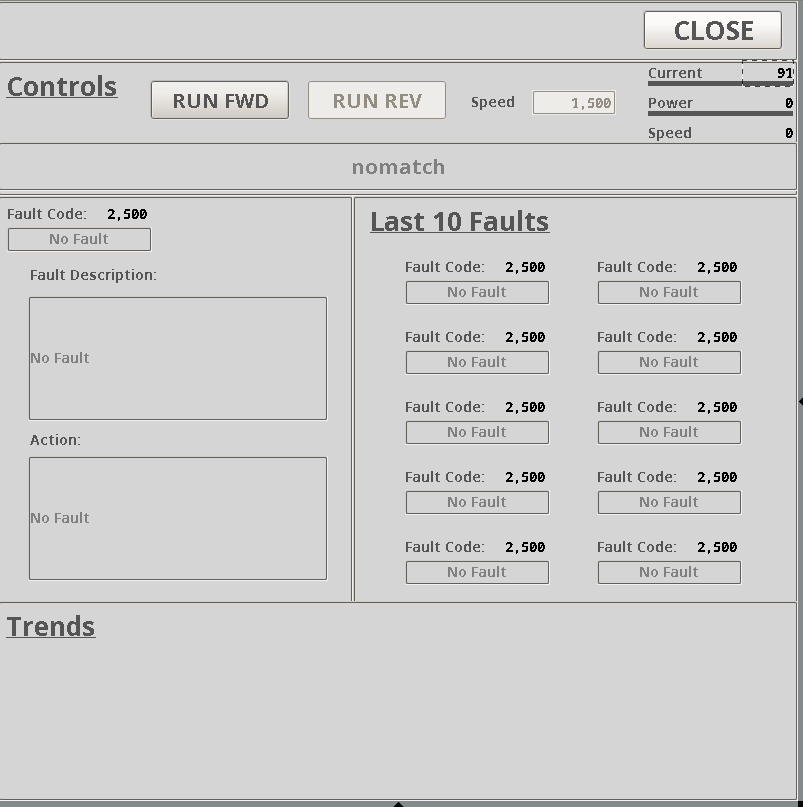Select the No Fault box below the left-panel Fault Code
This screenshot has height=807, width=803.
(79, 239)
